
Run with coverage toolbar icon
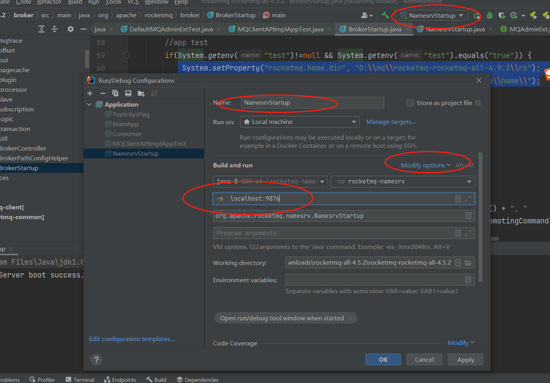pyautogui.click(x=502, y=15)
